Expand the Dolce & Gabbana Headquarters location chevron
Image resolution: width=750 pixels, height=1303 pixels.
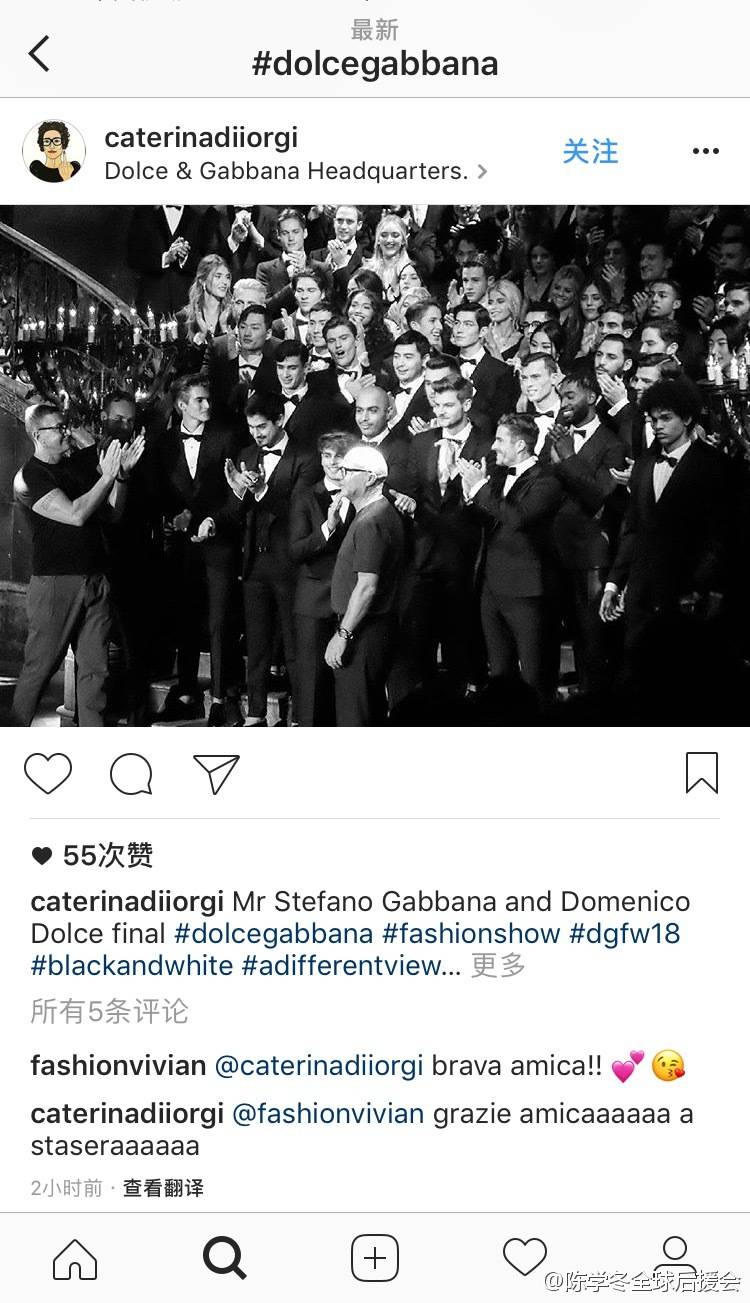(x=483, y=171)
